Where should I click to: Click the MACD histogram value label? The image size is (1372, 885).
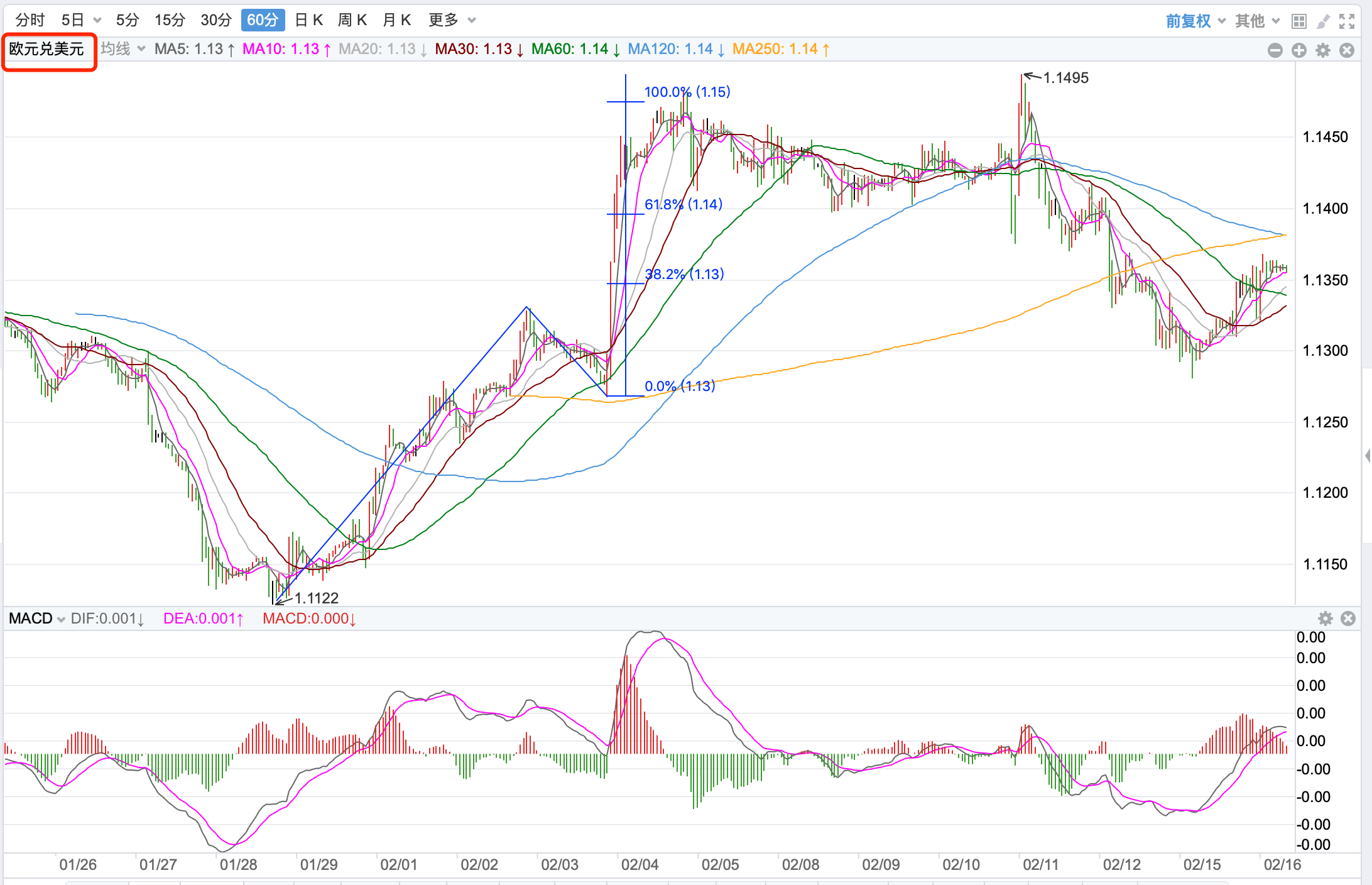310,618
